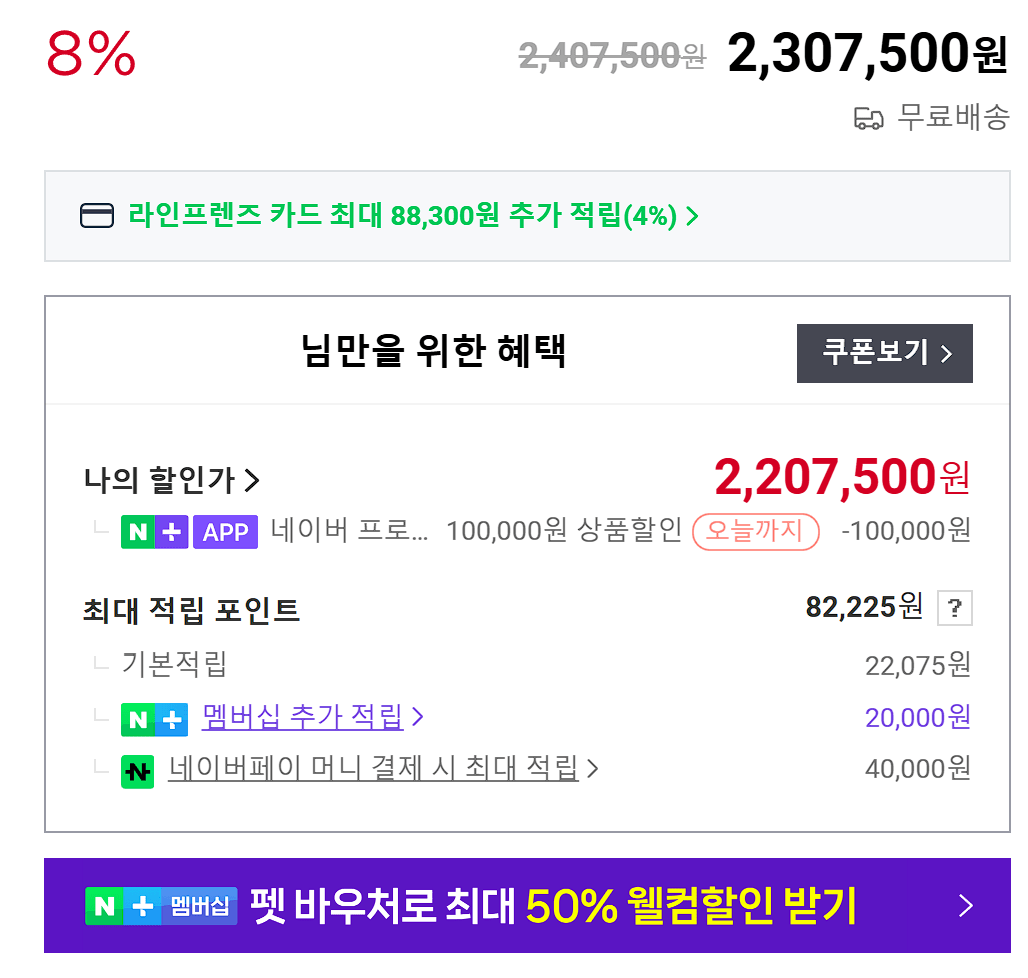Viewport: 1028px width, 978px height.
Task: Click the white arrow on the purple banner
Action: 965,905
